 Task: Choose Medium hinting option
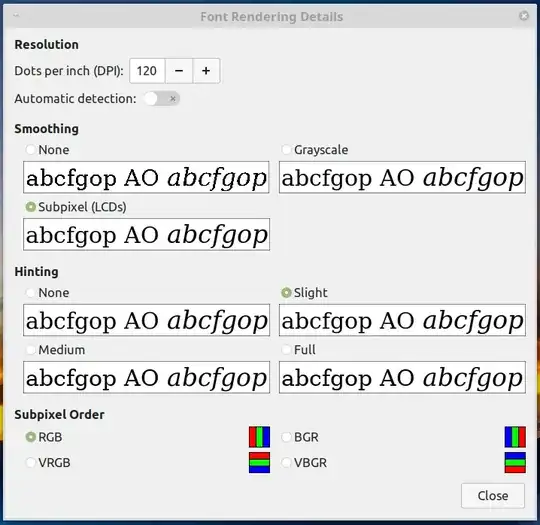[x=31, y=350]
